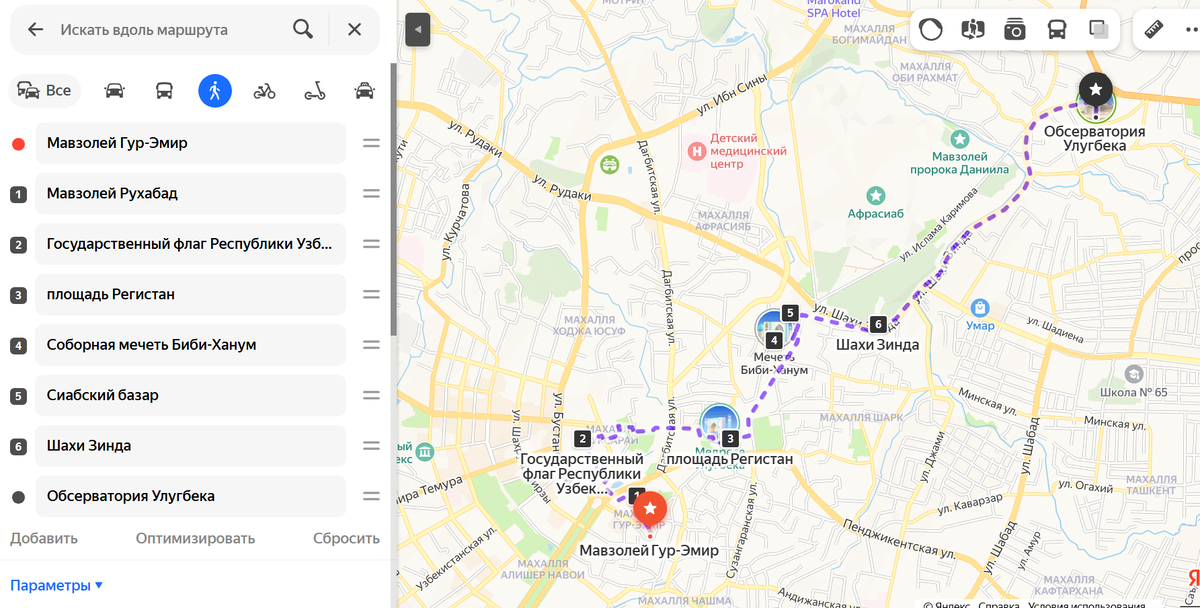Click waypoint marker 2 on map
The image size is (1200, 608).
(582, 438)
